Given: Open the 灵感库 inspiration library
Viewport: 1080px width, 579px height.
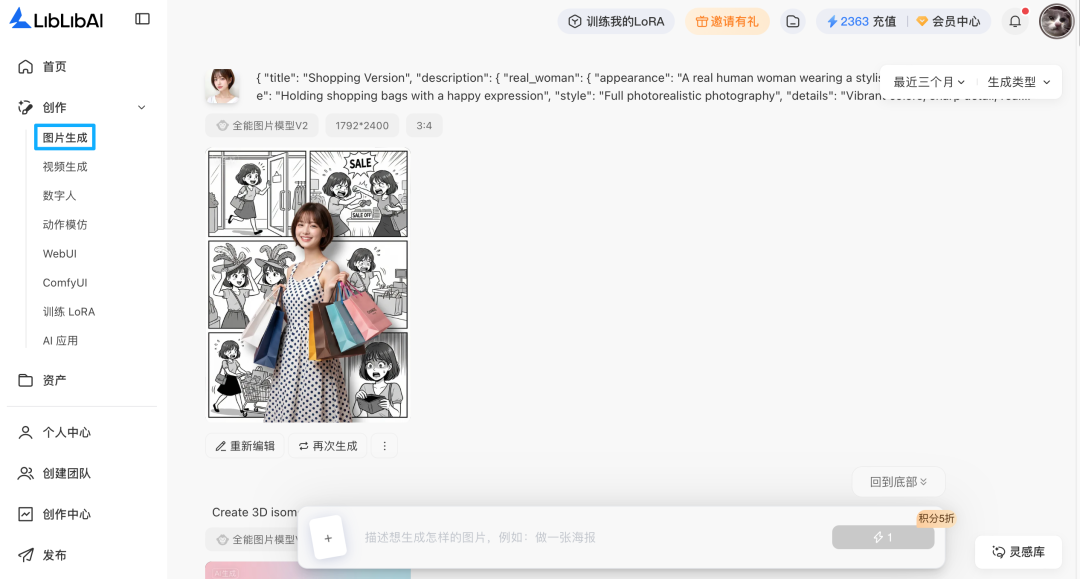Looking at the screenshot, I should (1018, 551).
